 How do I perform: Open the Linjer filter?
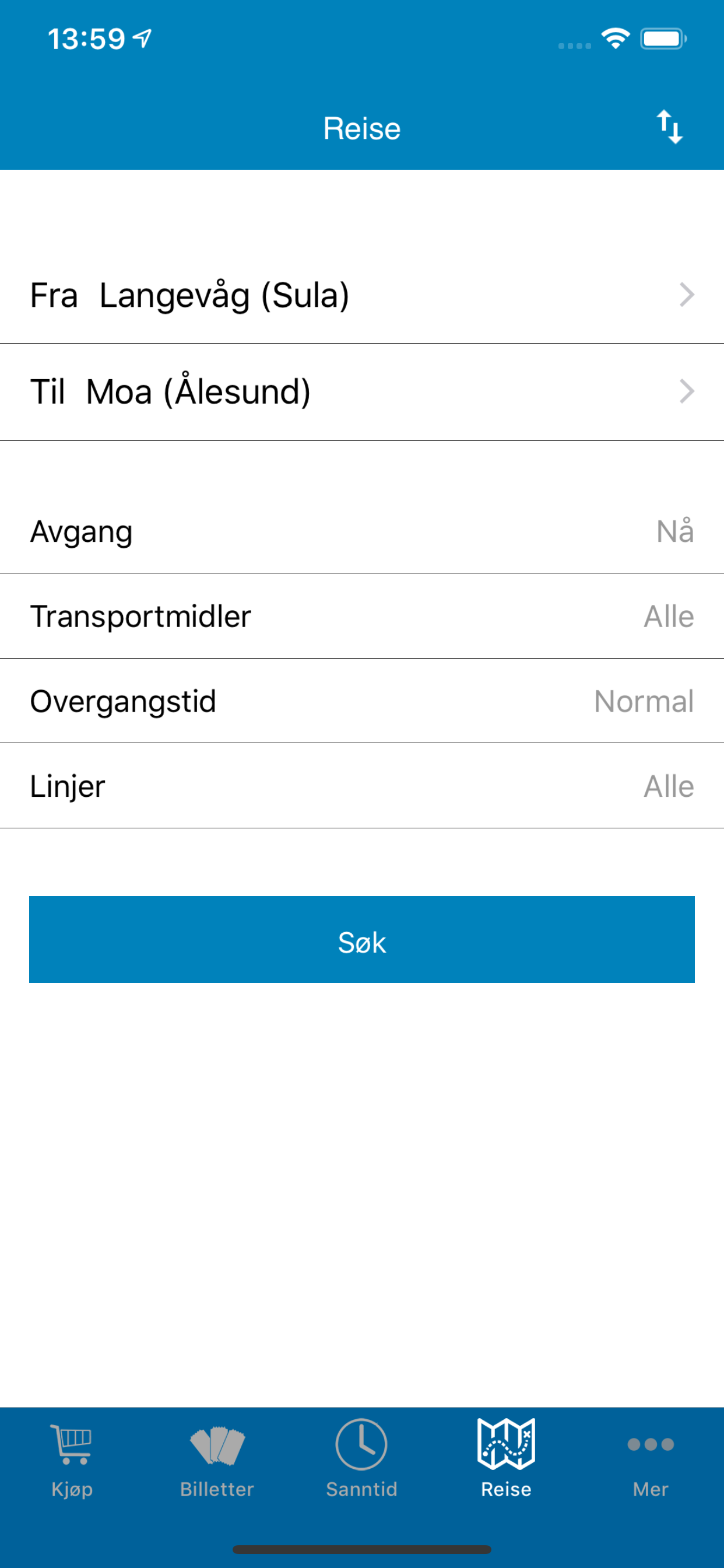[x=362, y=786]
